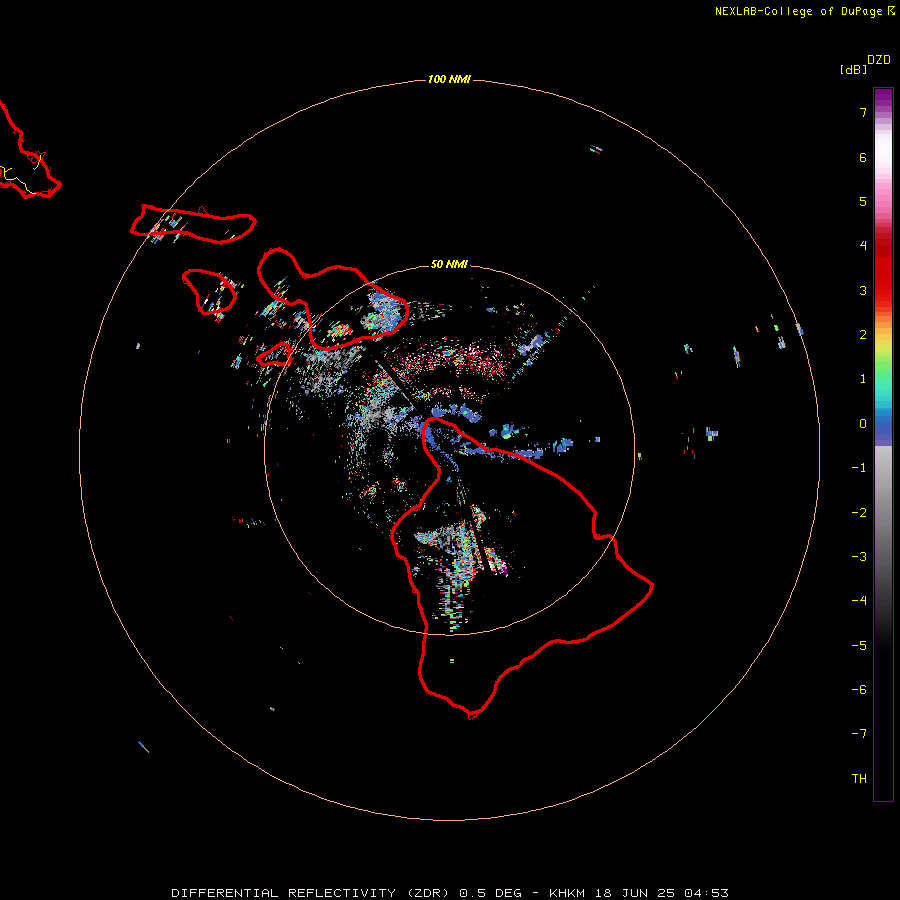Click the 1 value on color scale
900x900 pixels.
(x=863, y=379)
